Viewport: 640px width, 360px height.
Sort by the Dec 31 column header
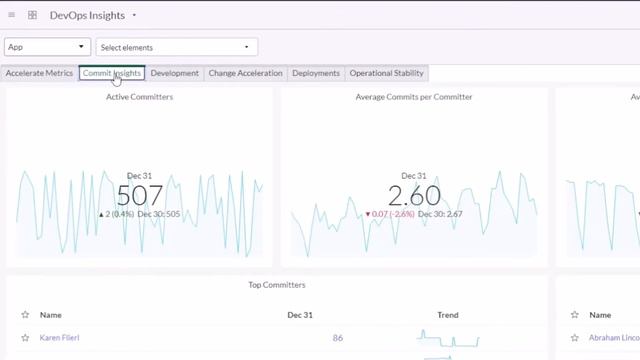[x=300, y=315]
